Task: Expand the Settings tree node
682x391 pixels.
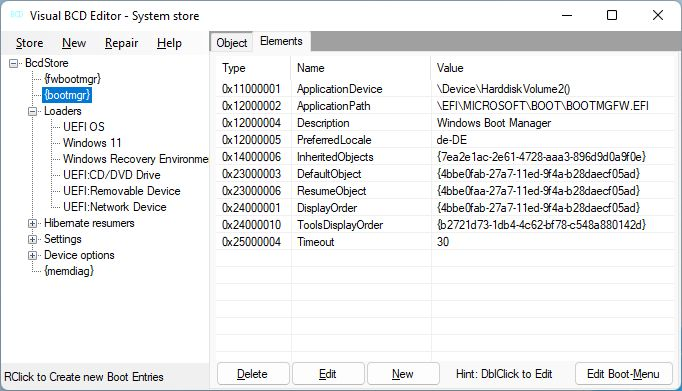Action: [x=33, y=240]
